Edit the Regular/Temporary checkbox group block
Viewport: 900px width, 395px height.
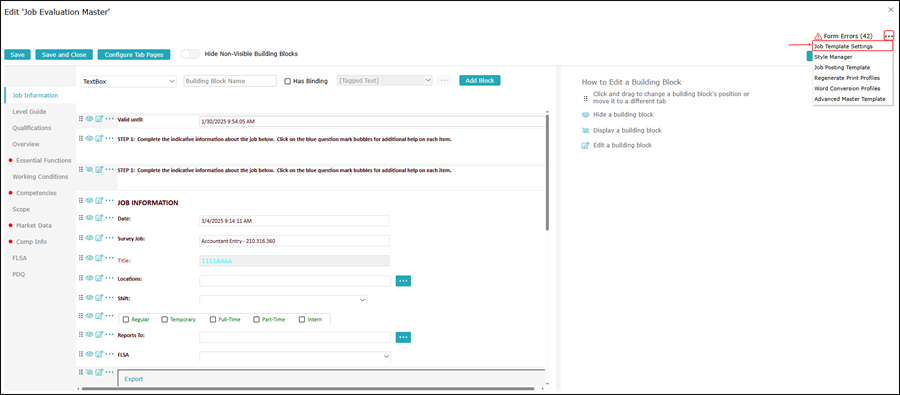(99, 315)
